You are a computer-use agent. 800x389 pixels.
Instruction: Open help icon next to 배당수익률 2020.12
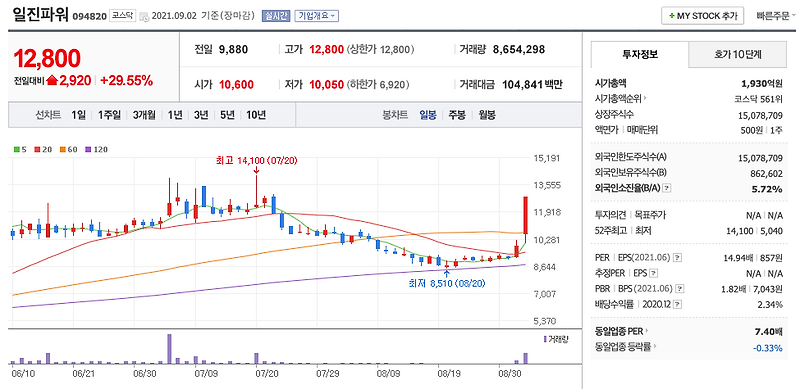coord(678,305)
